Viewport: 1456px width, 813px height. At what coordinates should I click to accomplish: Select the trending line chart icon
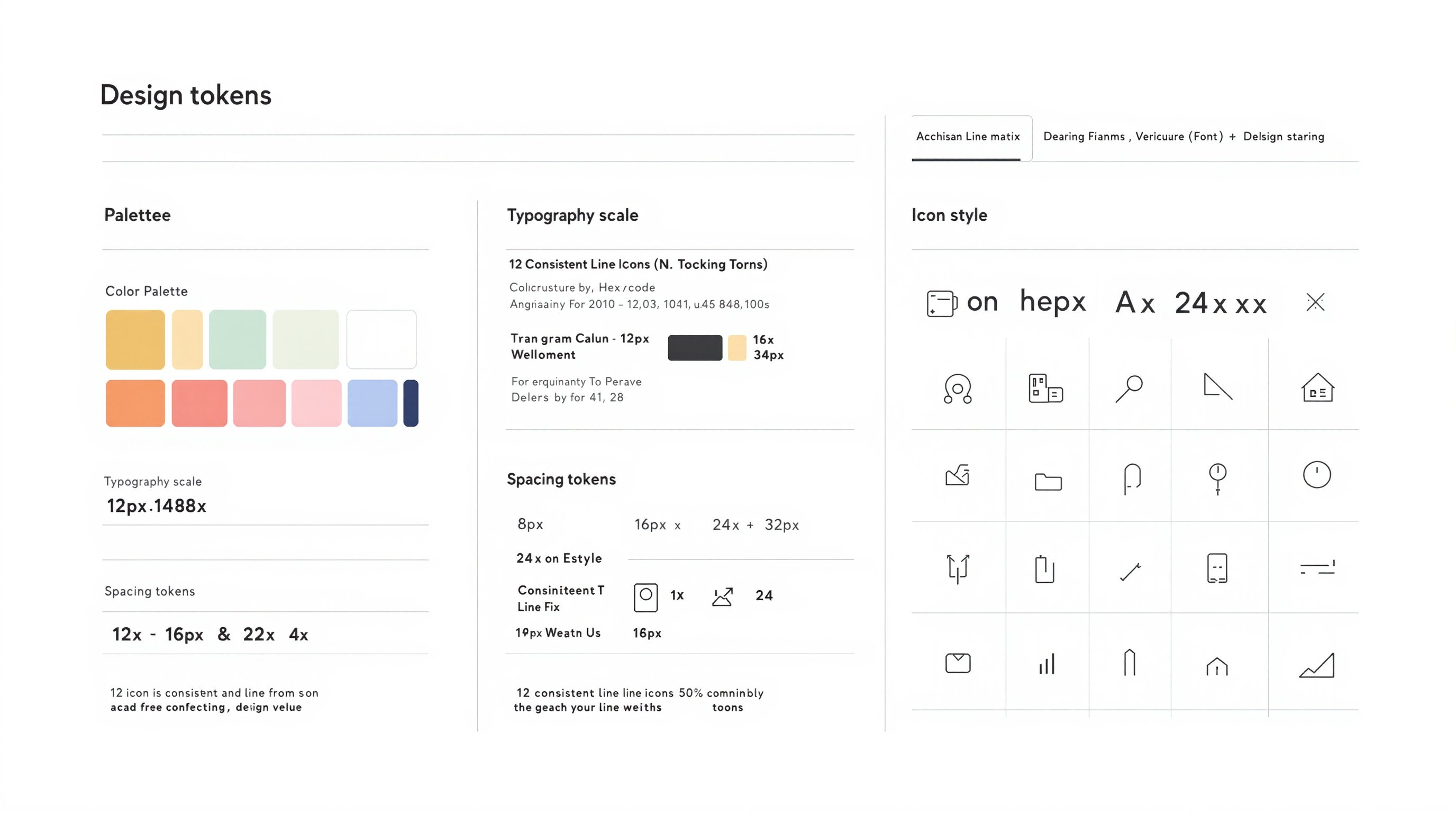1317,666
